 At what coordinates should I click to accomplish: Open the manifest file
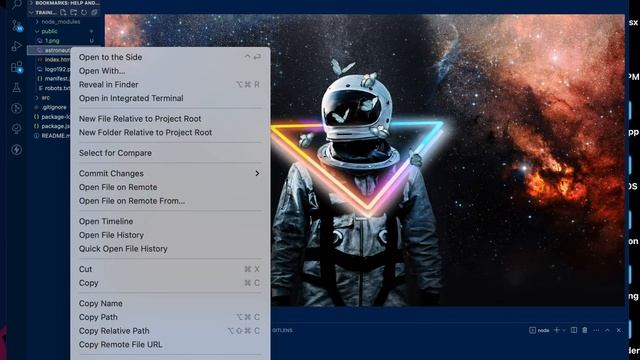(x=57, y=79)
